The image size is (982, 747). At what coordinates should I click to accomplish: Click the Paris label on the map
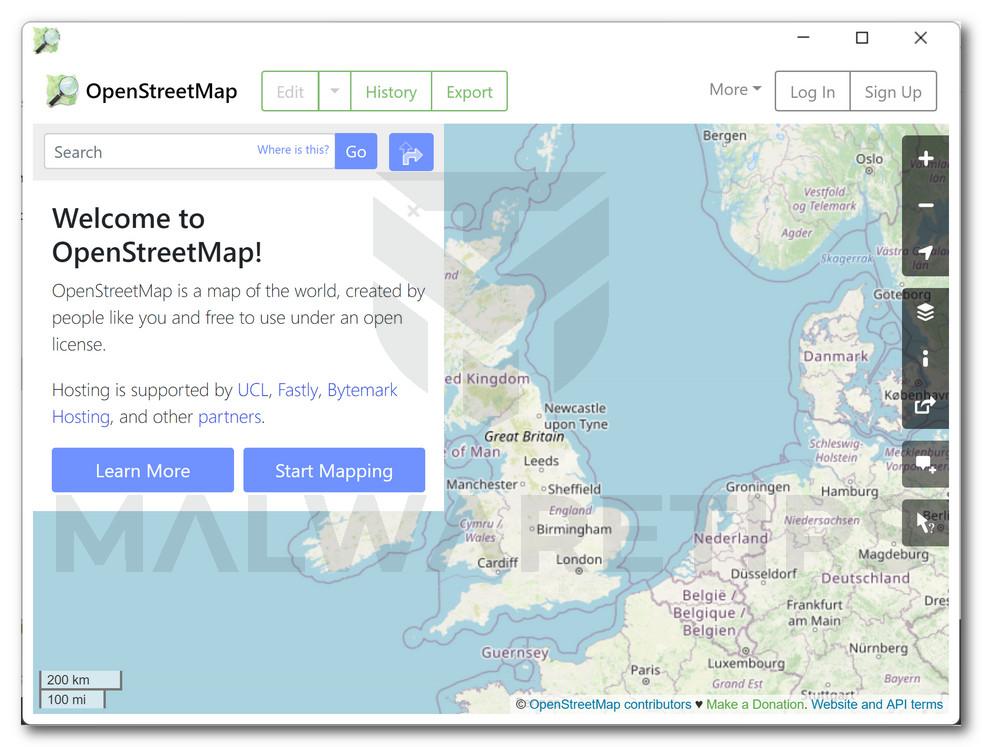645,670
